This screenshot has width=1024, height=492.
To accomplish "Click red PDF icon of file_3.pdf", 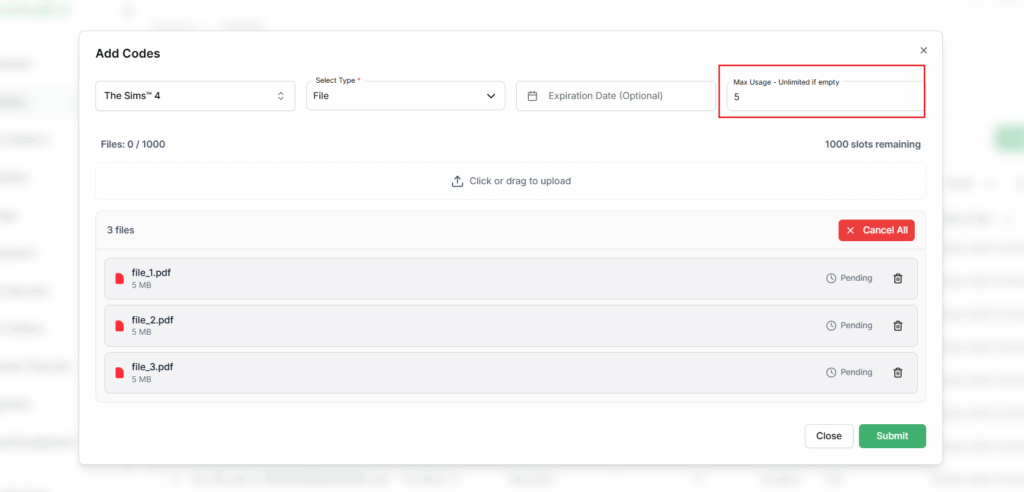I will click(x=120, y=372).
